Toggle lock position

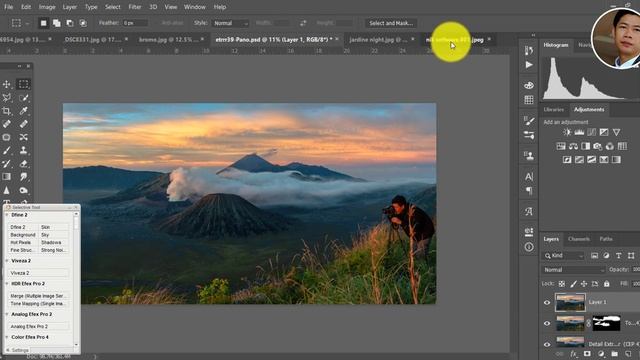coord(584,284)
